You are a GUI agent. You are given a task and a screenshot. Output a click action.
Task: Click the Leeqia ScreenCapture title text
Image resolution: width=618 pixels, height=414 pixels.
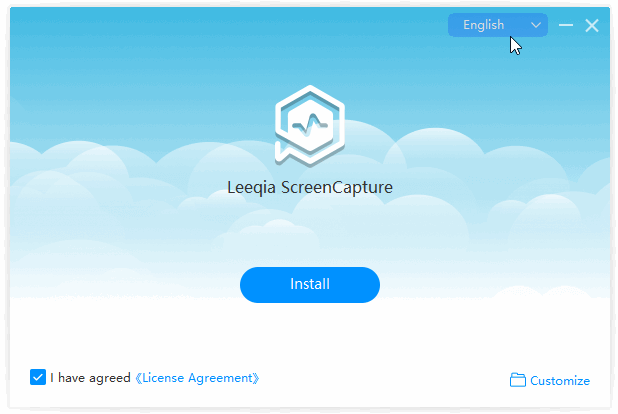pos(310,187)
